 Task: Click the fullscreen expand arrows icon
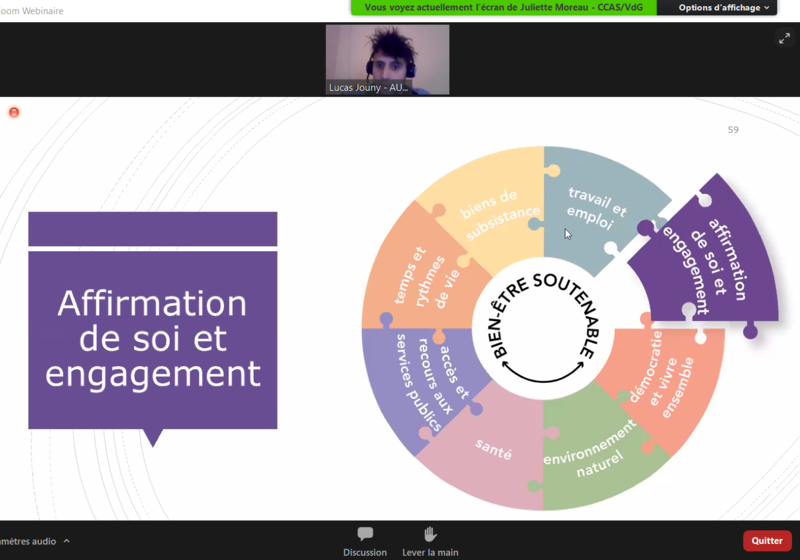[784, 38]
